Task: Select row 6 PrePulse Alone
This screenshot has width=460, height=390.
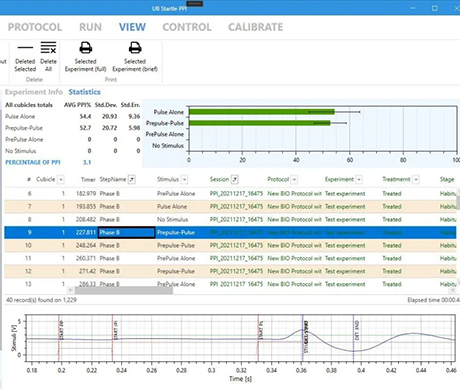Action: point(230,194)
